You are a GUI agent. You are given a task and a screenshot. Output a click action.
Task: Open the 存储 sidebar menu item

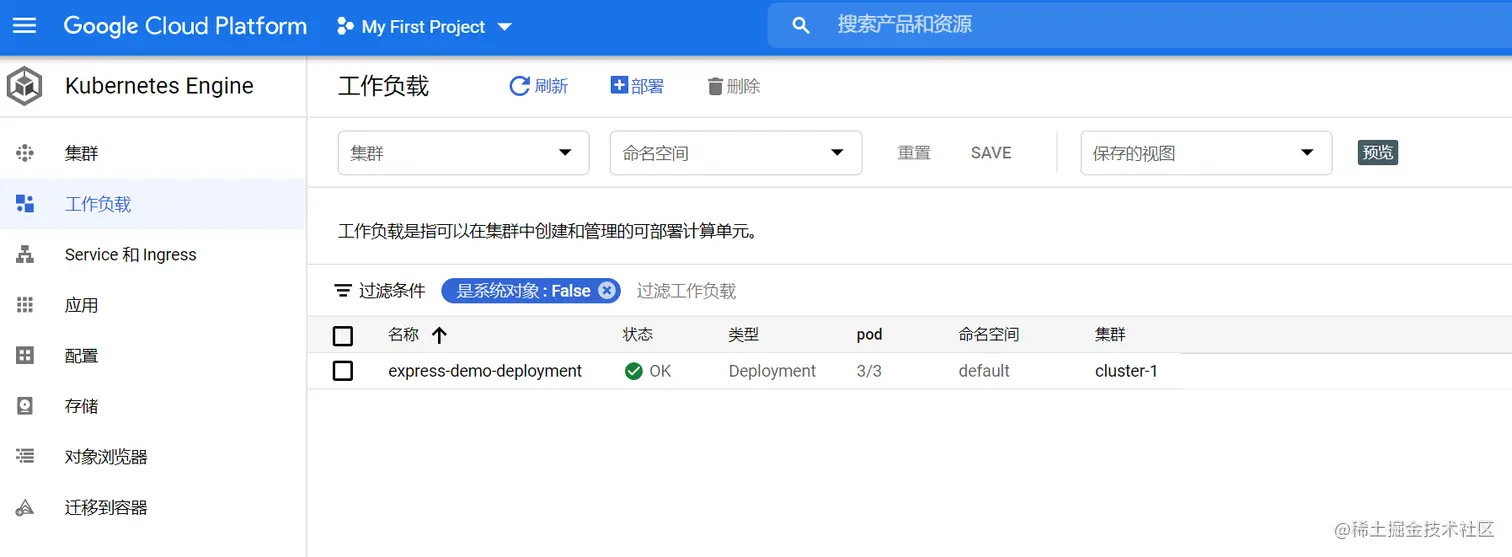pyautogui.click(x=153, y=406)
